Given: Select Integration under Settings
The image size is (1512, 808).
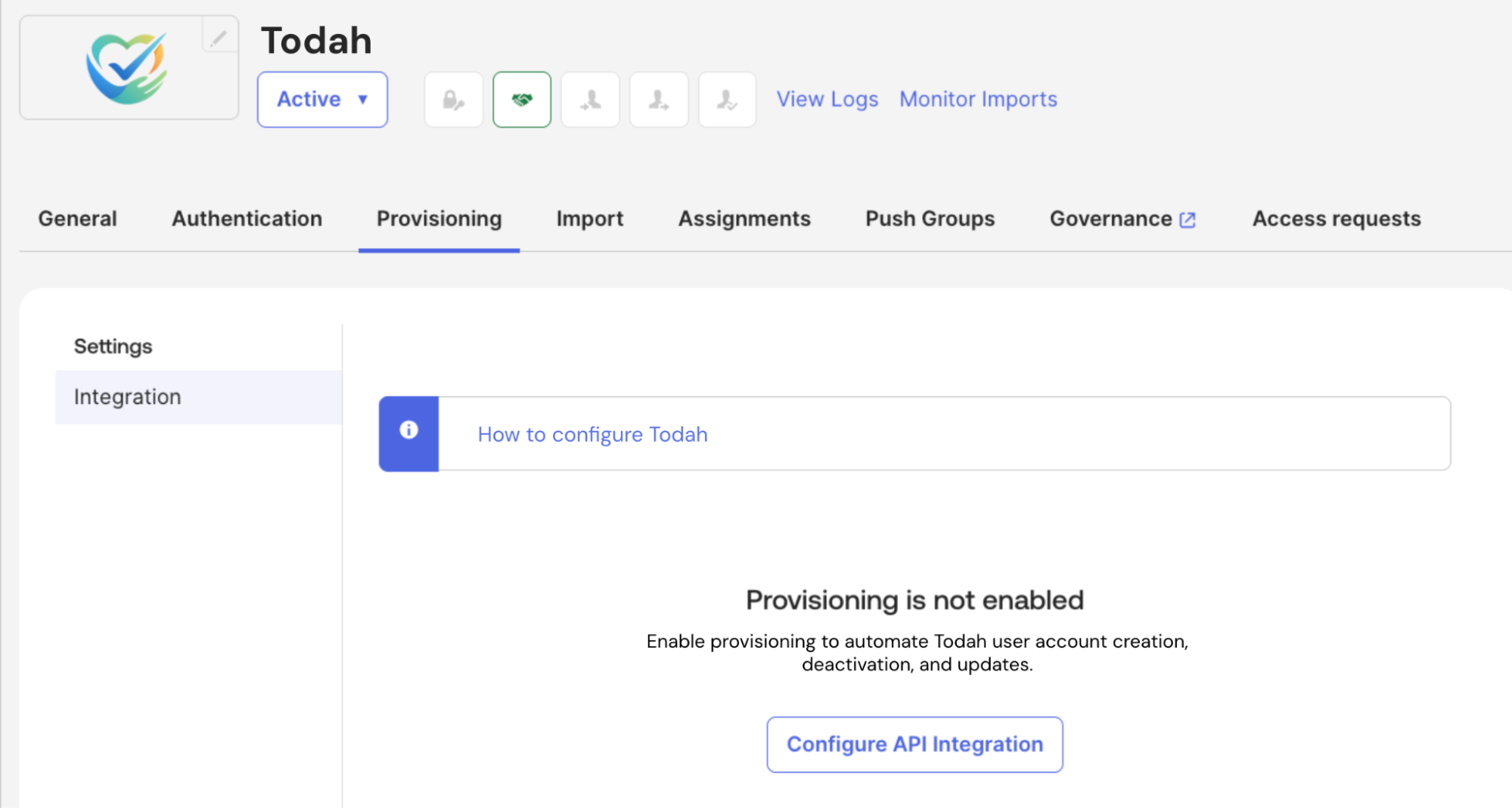Looking at the screenshot, I should click(127, 396).
